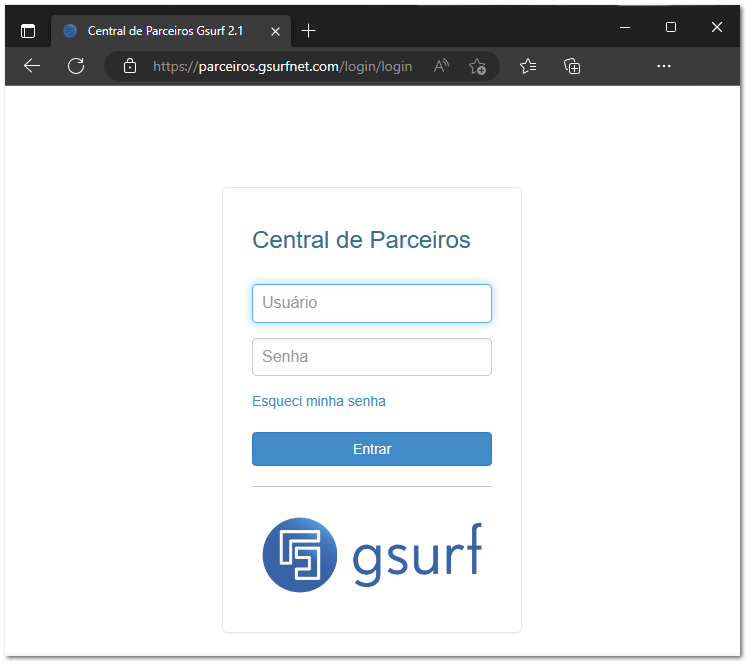Go back with the browser back arrow
The width and height of the screenshot is (749, 665).
32,66
